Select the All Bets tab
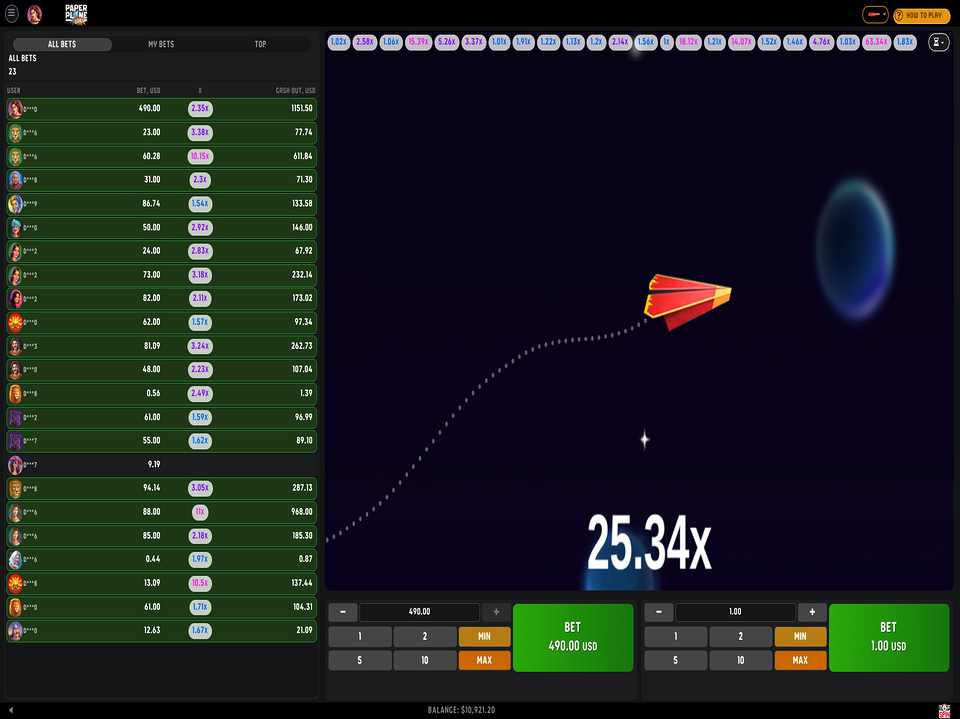 coord(61,44)
